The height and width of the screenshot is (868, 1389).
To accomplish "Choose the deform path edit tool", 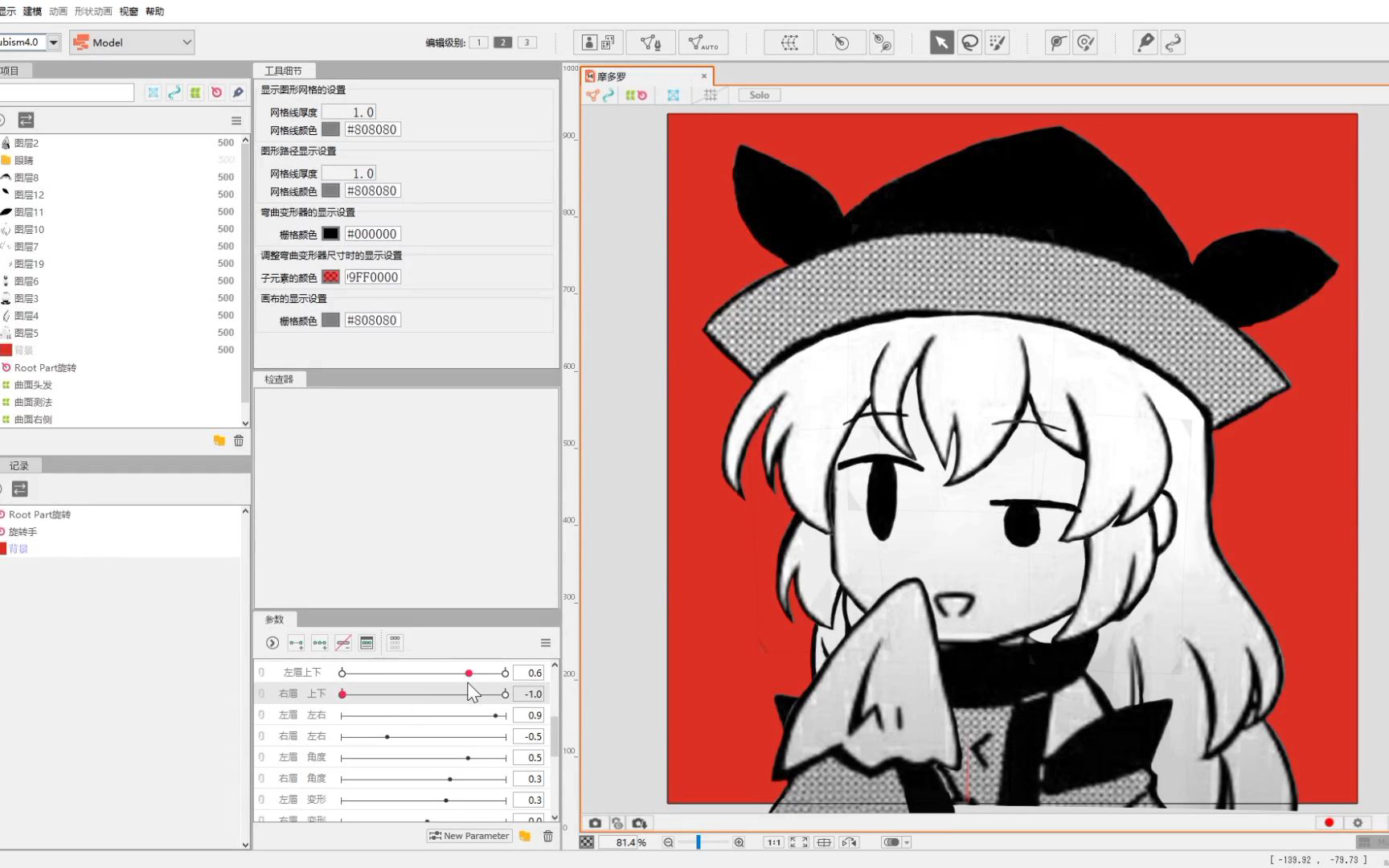I will point(1174,43).
